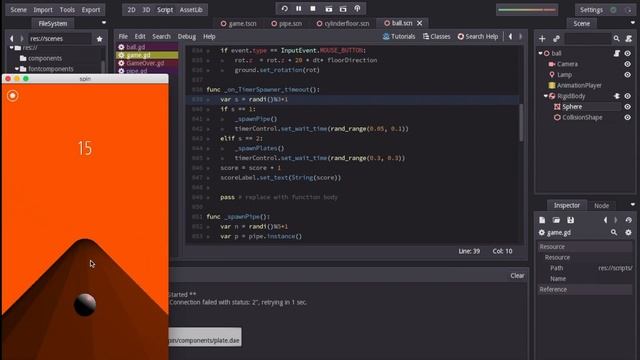Screen dimensions: 640x360
Task: Click the Search Help link
Action: (478, 37)
